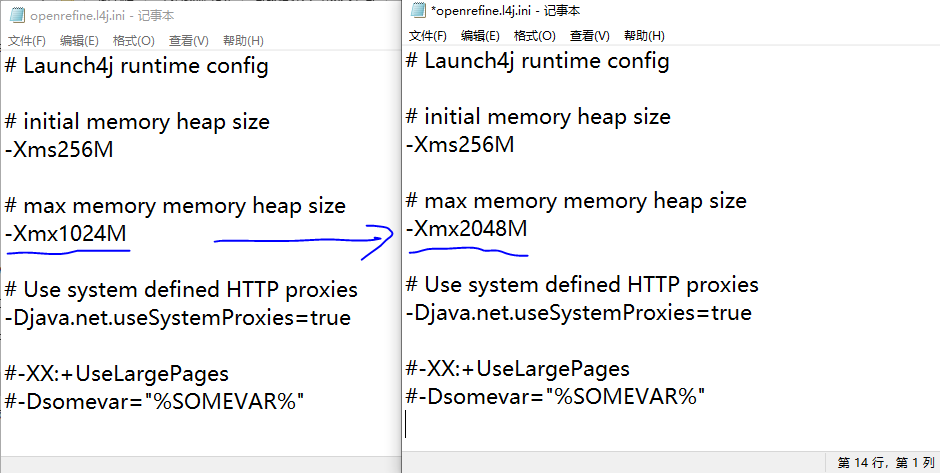940x473 pixels.
Task: Click the Notepad icon in the left window title bar
Action: coord(18,16)
